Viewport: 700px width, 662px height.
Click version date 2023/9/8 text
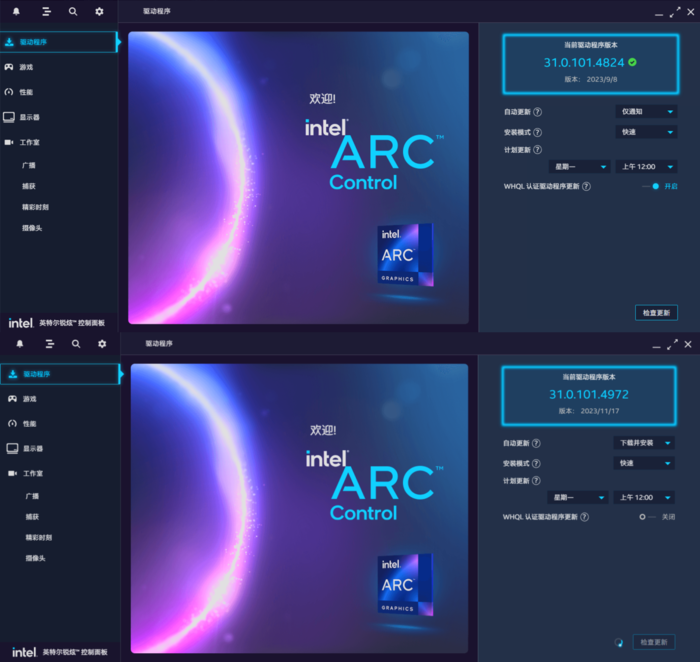click(x=602, y=79)
